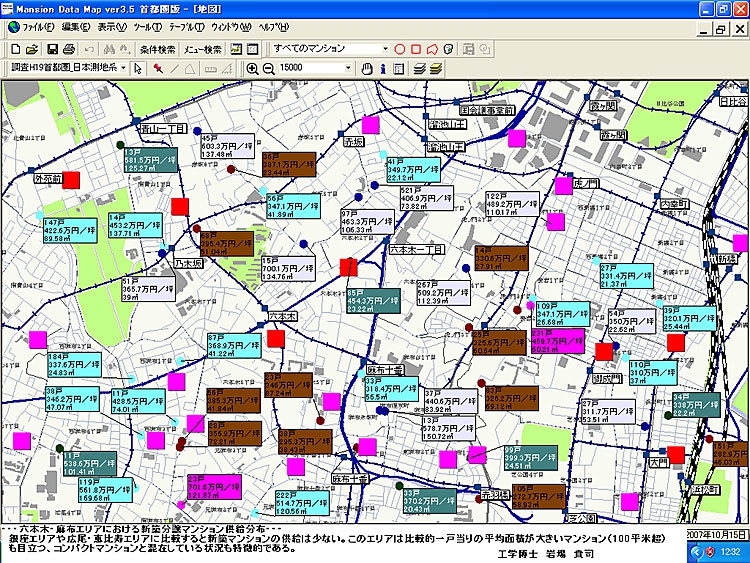Open a file with the folder icon
The image size is (750, 563).
coord(30,49)
